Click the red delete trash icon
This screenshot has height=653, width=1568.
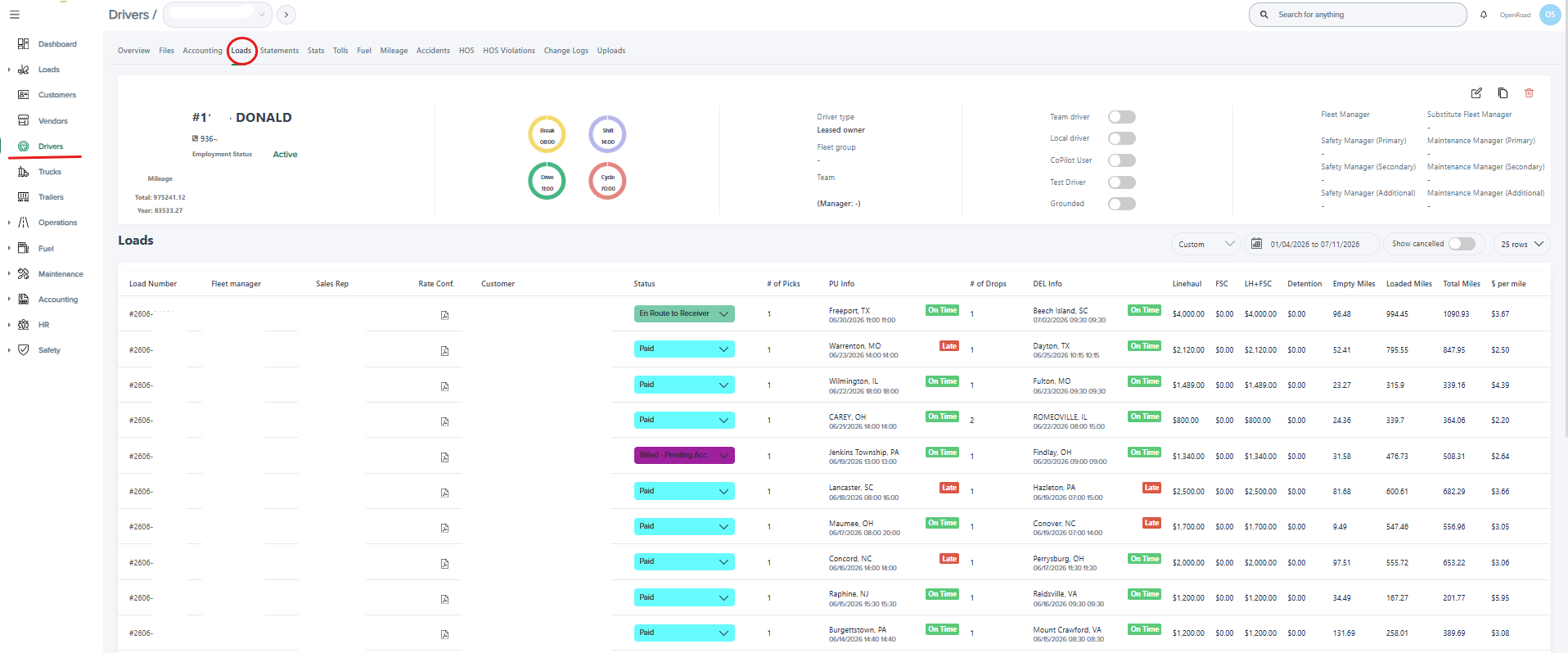(x=1529, y=93)
